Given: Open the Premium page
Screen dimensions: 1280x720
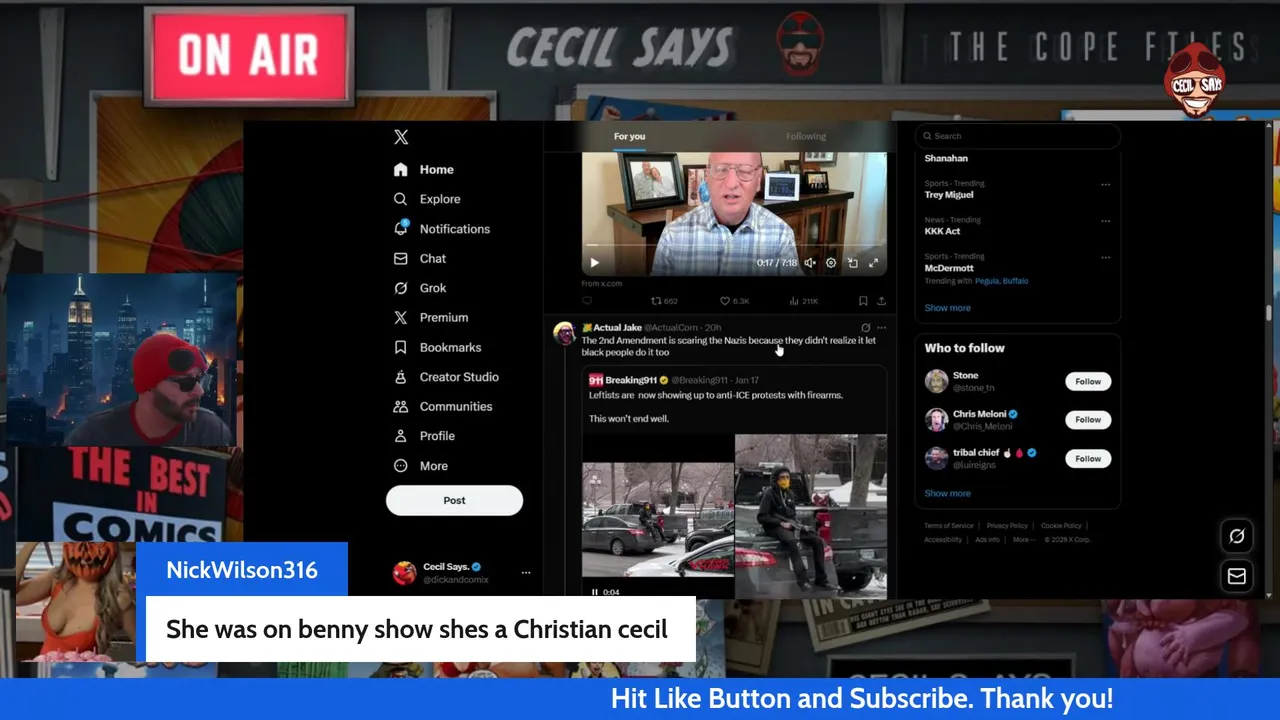Looking at the screenshot, I should click(x=431, y=318).
